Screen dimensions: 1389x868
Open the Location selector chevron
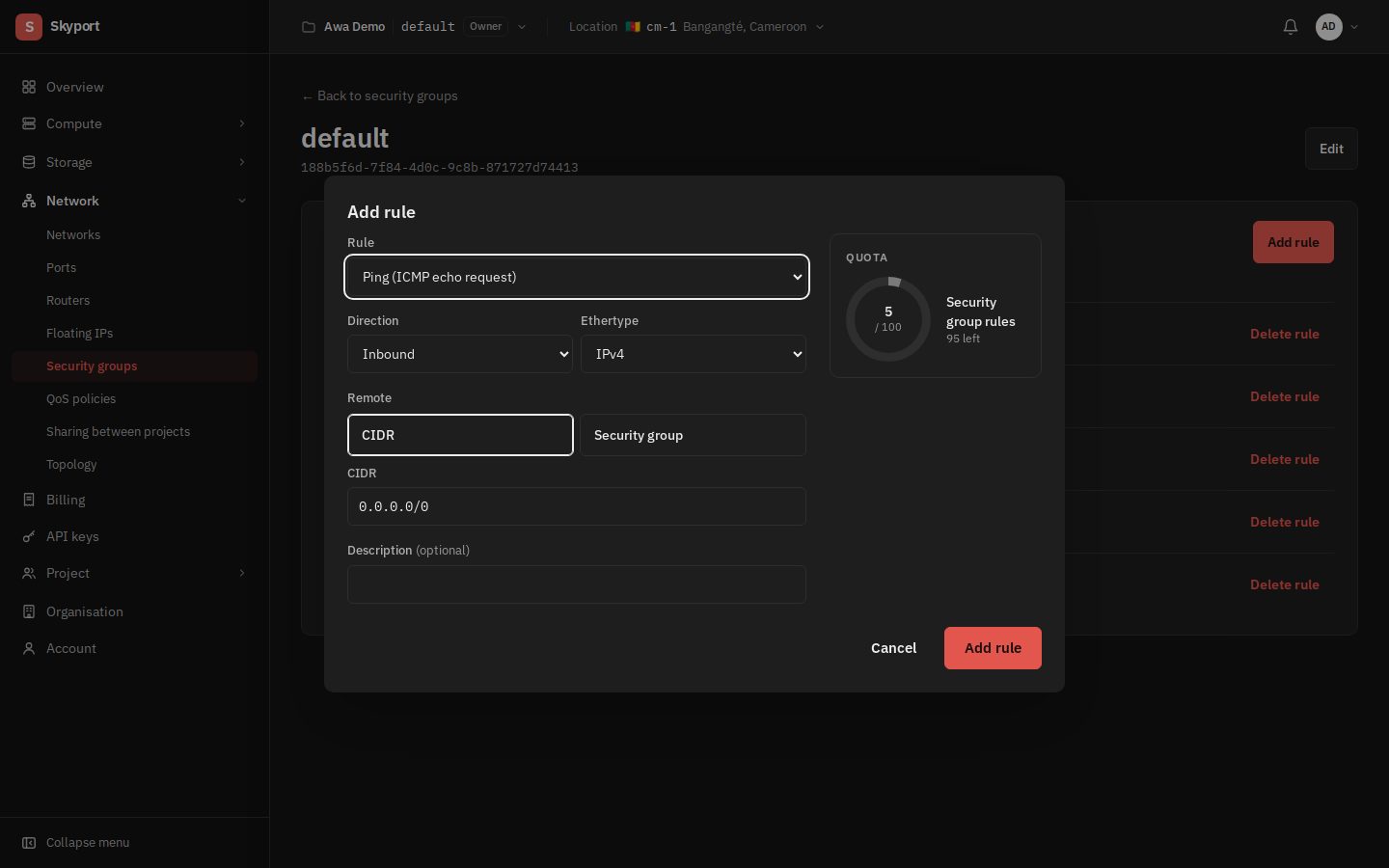[820, 27]
